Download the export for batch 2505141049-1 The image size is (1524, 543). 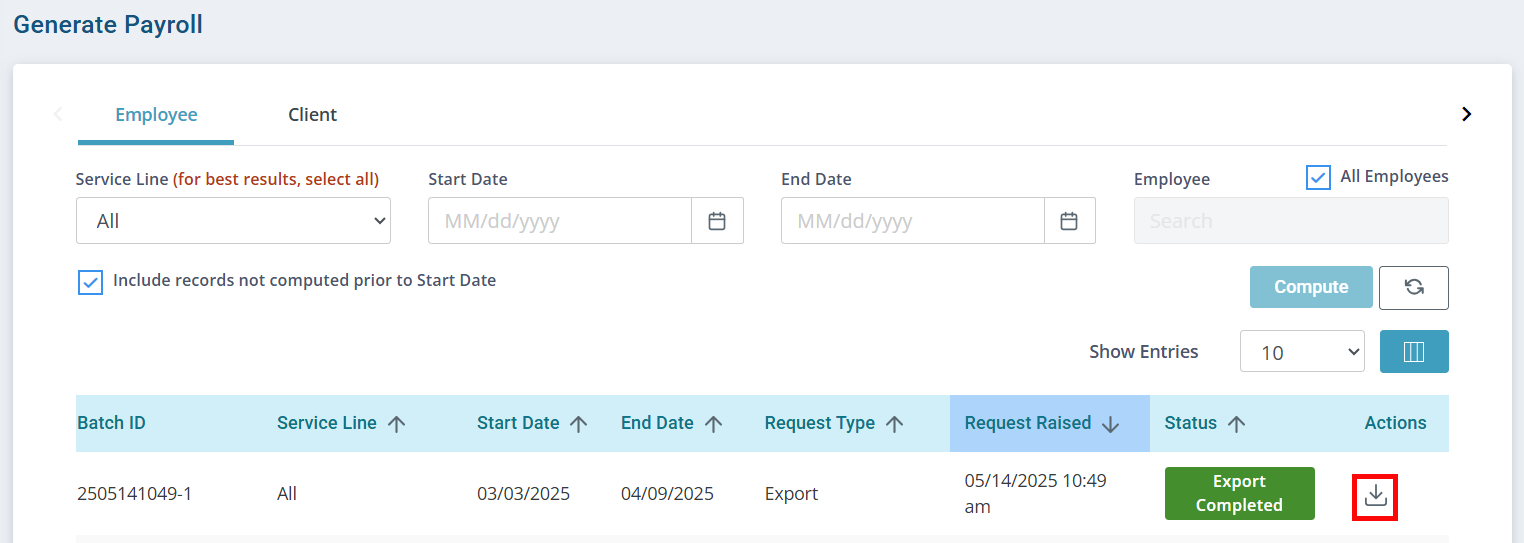(x=1375, y=495)
